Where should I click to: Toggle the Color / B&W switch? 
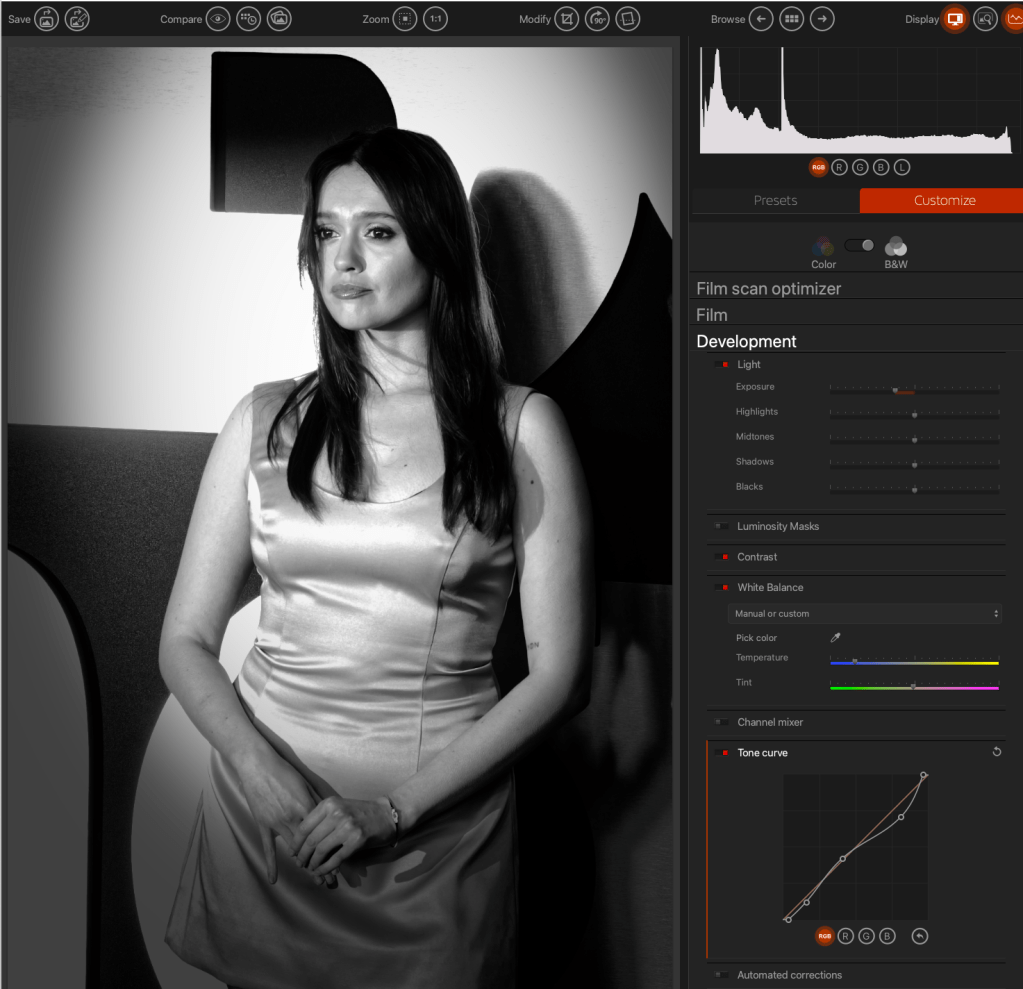(x=859, y=245)
